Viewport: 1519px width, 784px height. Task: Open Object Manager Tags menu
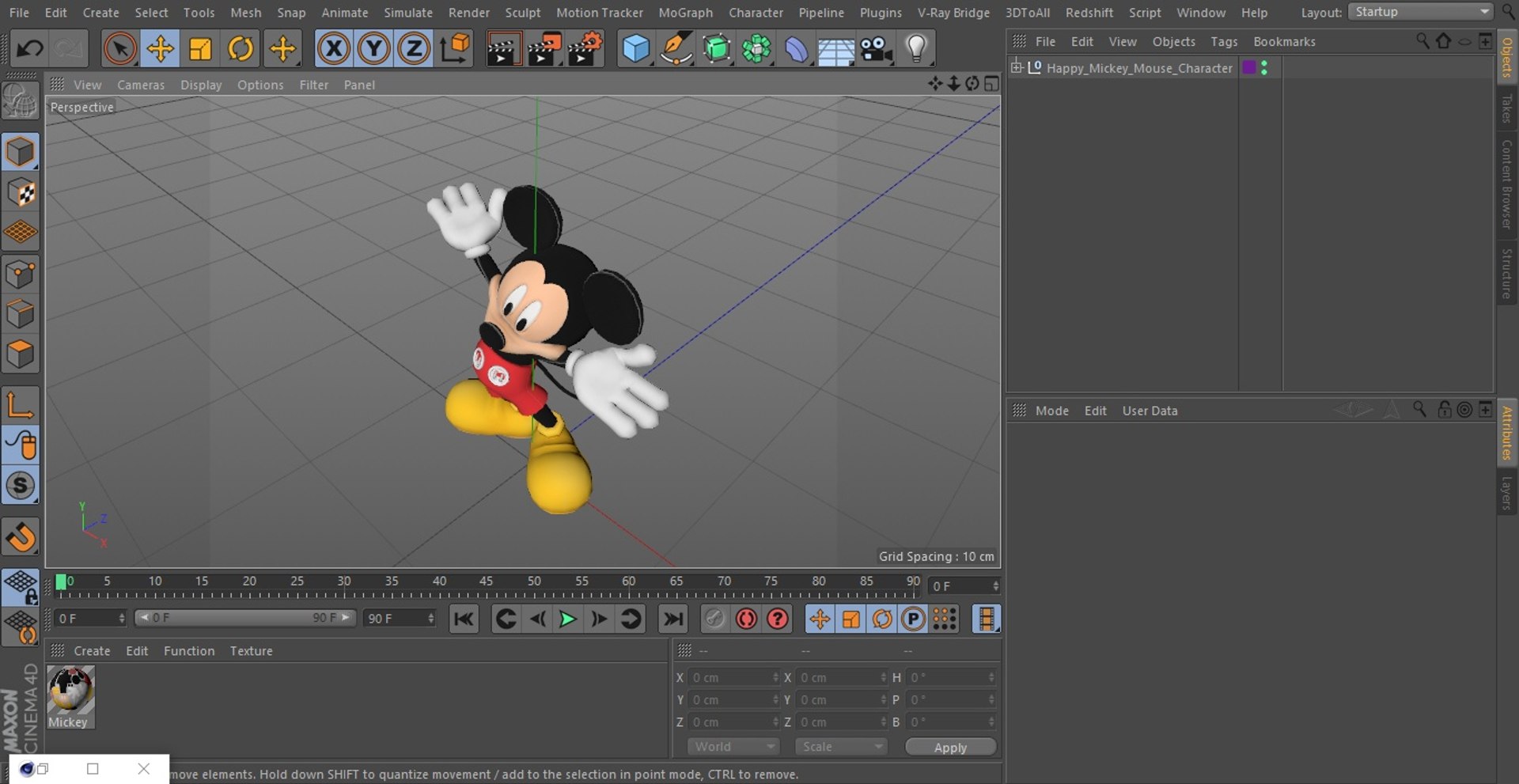click(x=1224, y=42)
